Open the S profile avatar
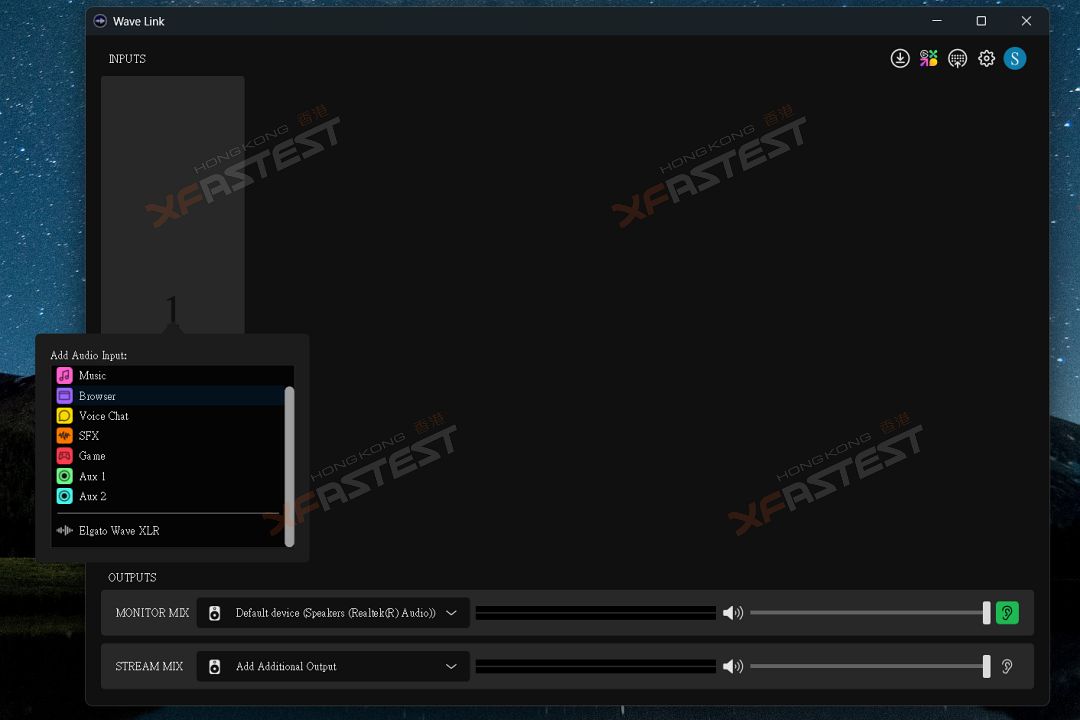This screenshot has width=1080, height=720. [x=1015, y=59]
